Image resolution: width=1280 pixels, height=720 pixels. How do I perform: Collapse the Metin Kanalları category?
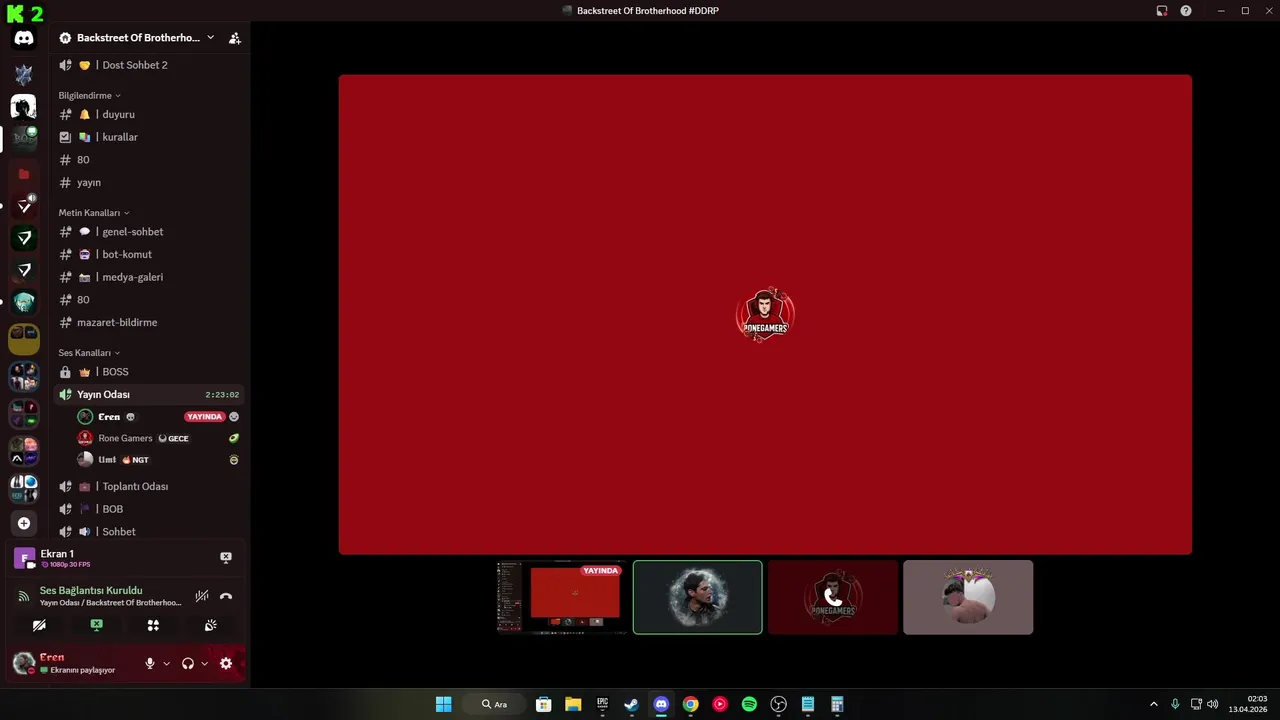[x=94, y=213]
